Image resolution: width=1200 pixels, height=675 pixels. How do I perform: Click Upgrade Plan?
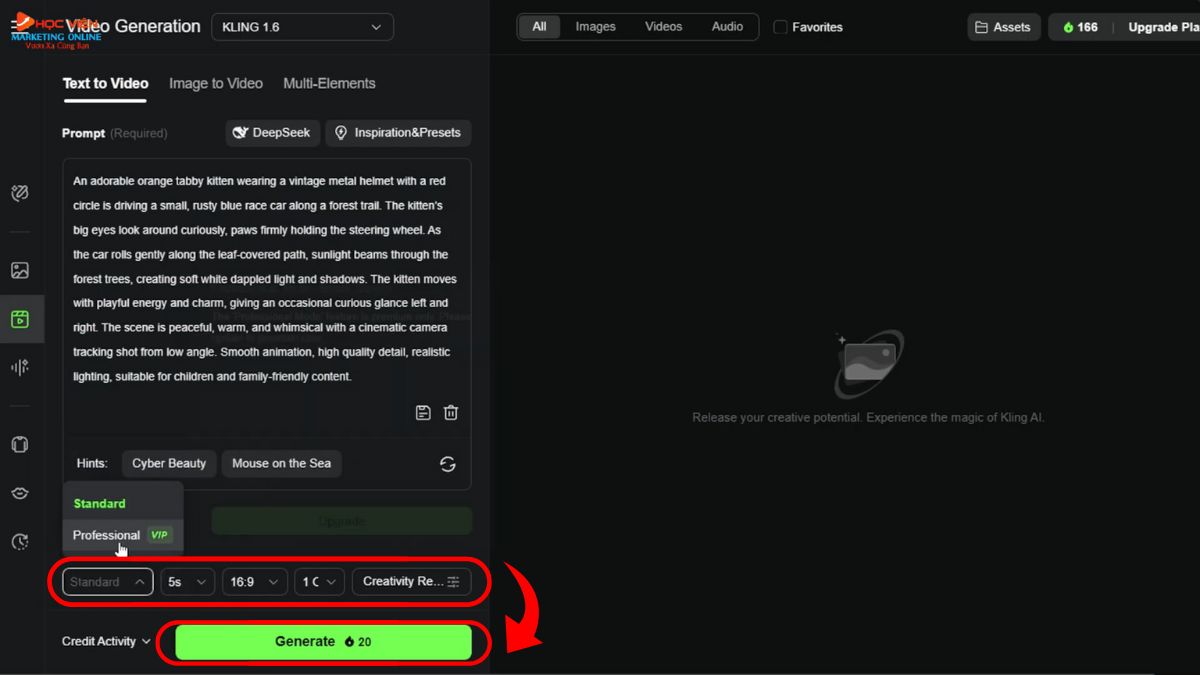click(1162, 27)
